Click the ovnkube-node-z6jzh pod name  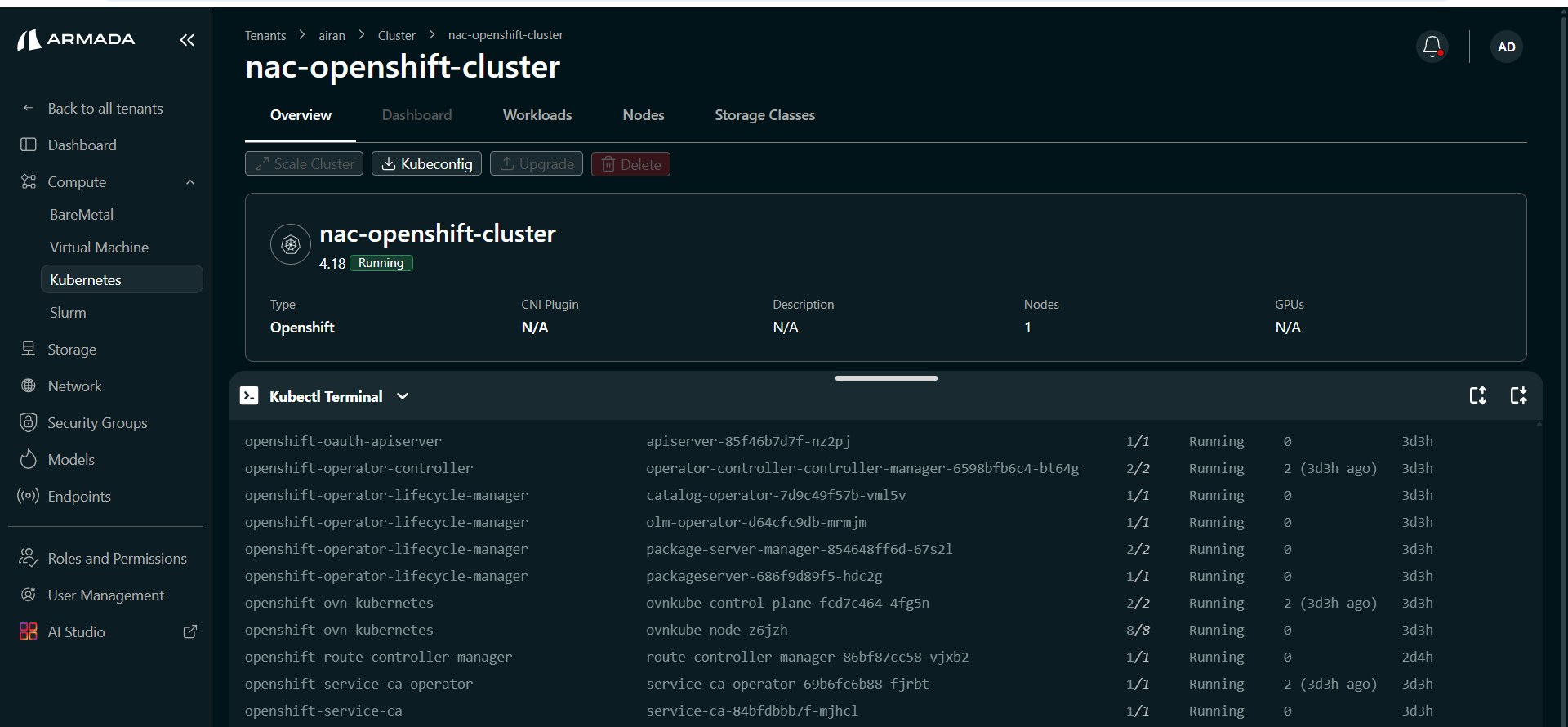tap(717, 630)
